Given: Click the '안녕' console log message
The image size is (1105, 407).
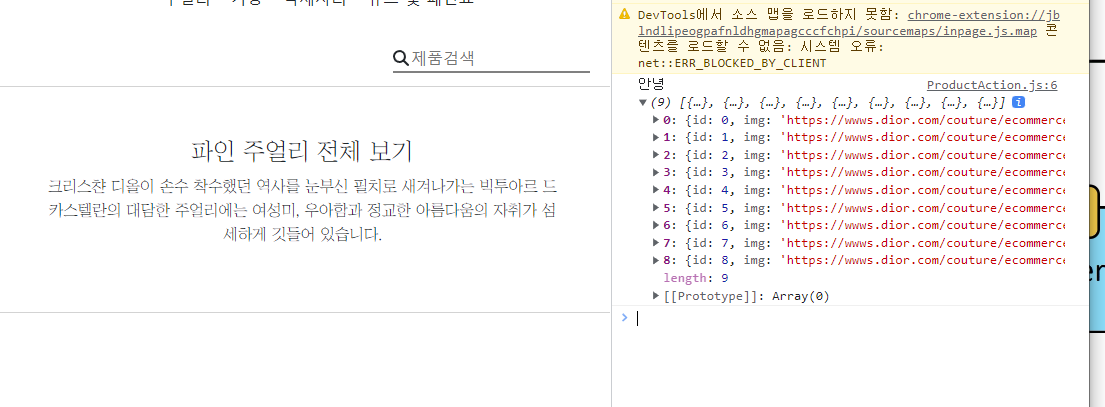Looking at the screenshot, I should tap(651, 84).
